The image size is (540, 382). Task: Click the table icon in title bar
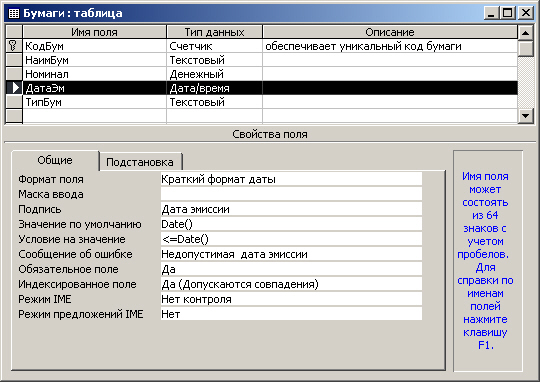coord(14,13)
